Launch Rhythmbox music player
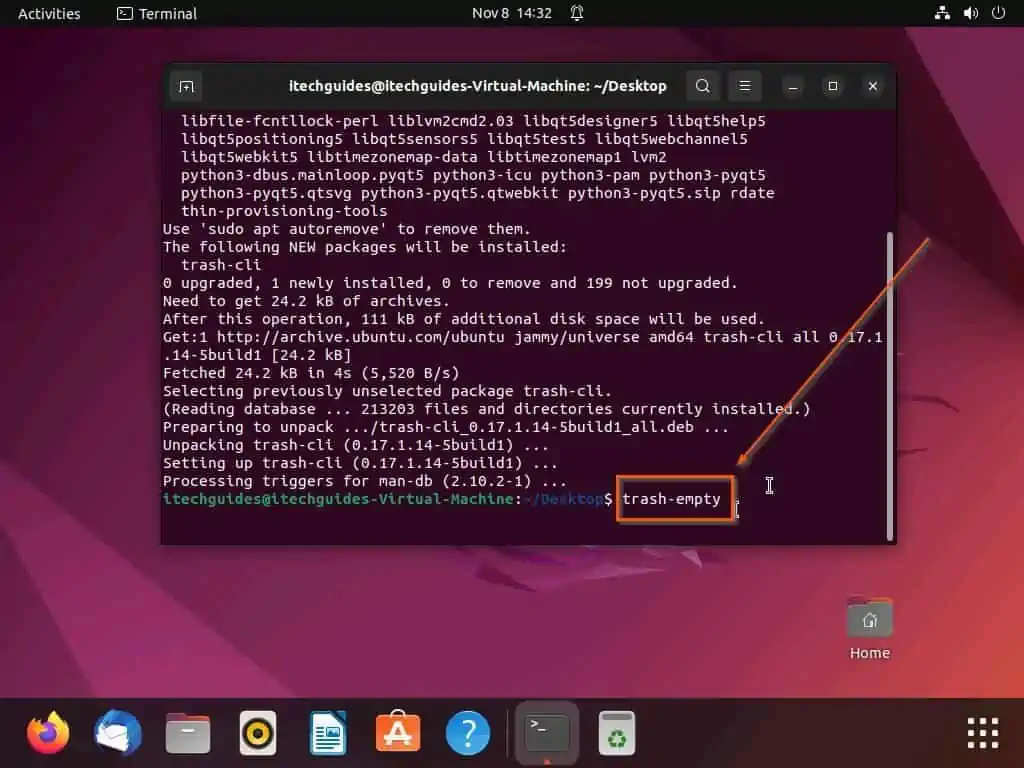Screen dimensions: 1024x768 click(x=258, y=733)
